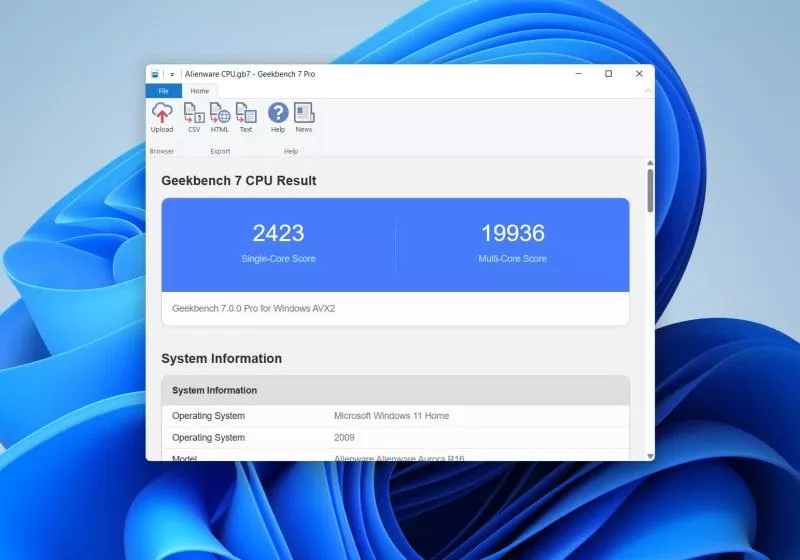Open the Help icon
The height and width of the screenshot is (560, 800).
278,118
